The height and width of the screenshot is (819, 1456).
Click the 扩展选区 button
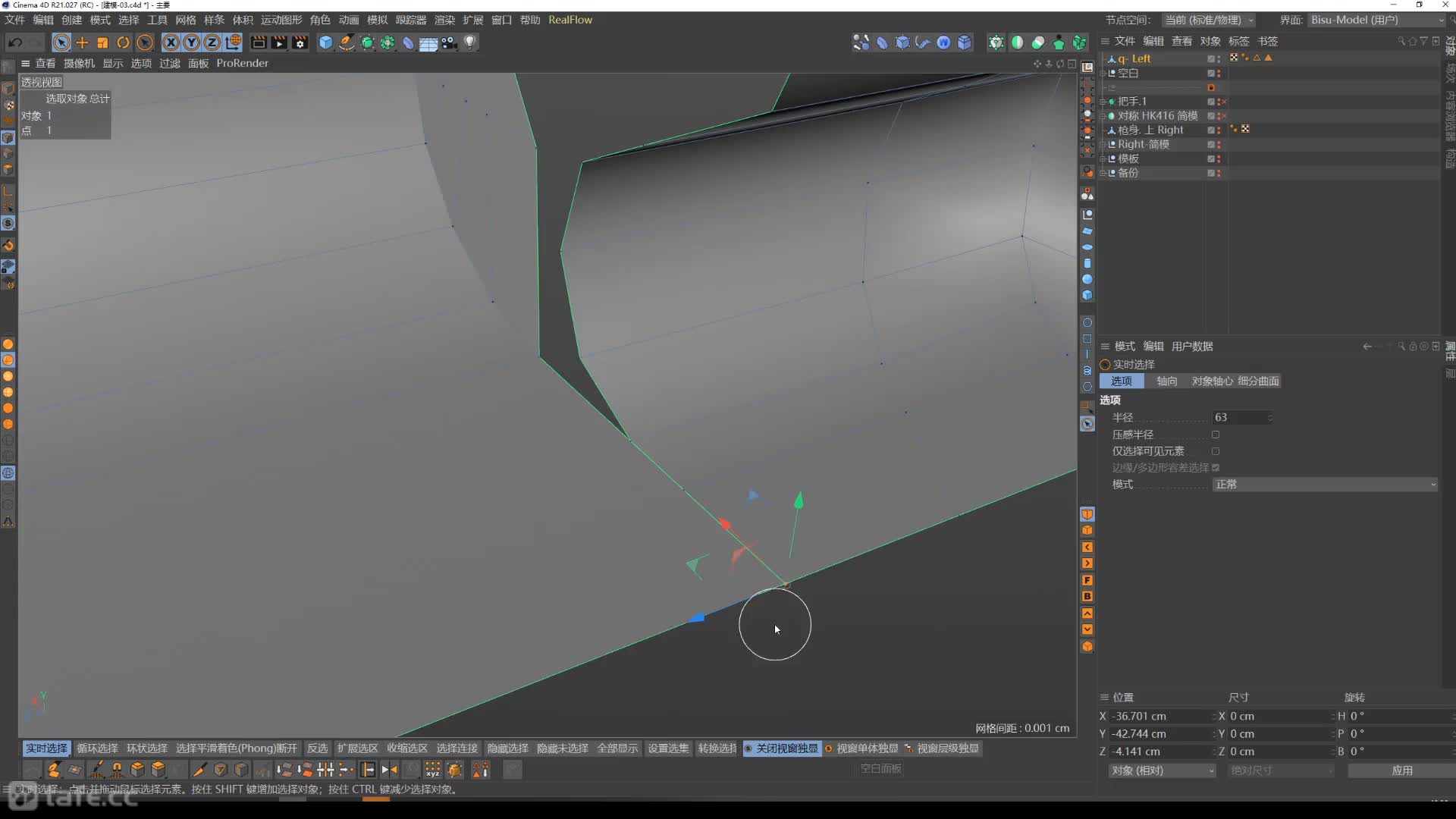[x=357, y=748]
